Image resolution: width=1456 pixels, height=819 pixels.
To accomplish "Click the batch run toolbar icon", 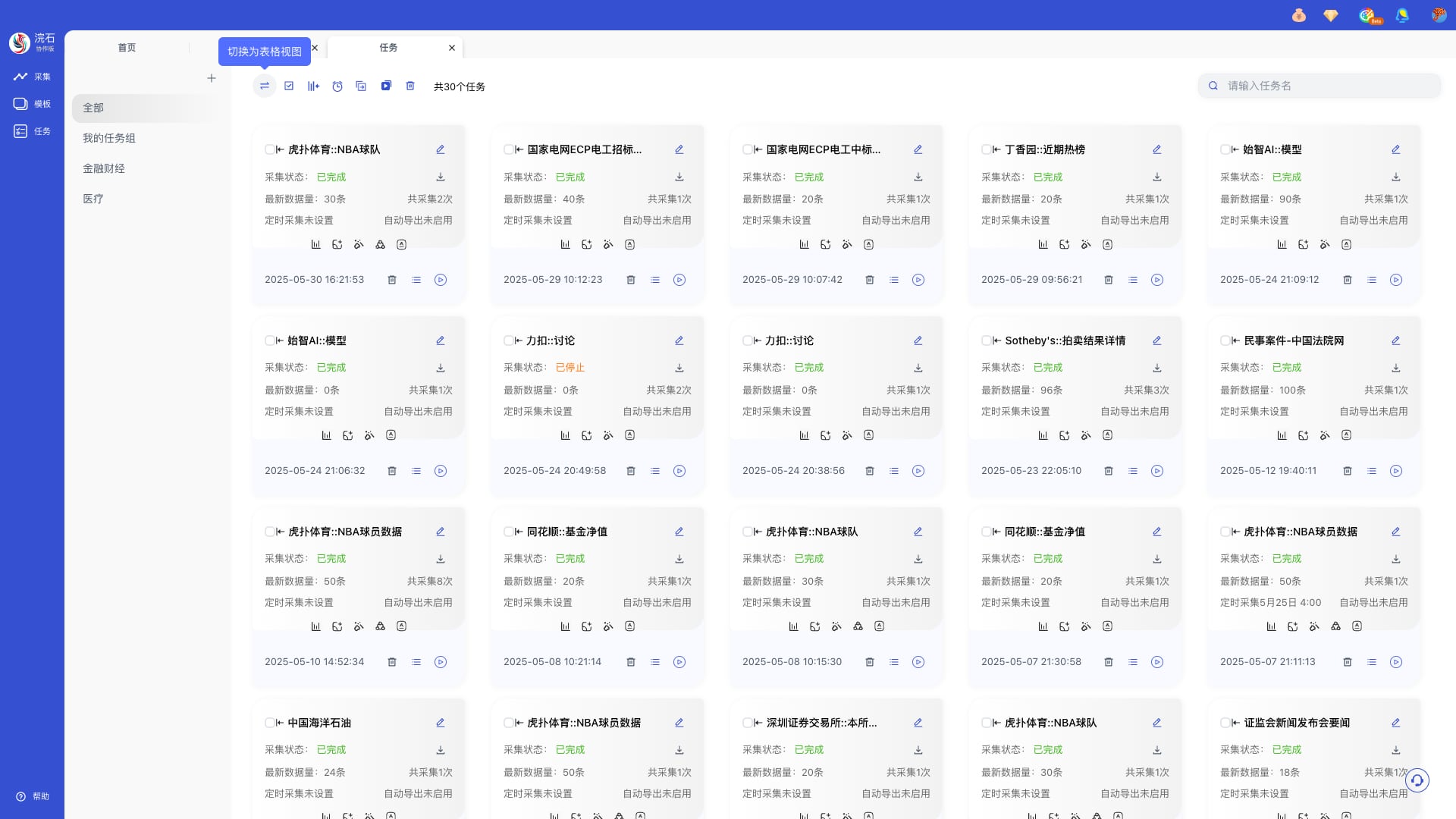I will [386, 86].
